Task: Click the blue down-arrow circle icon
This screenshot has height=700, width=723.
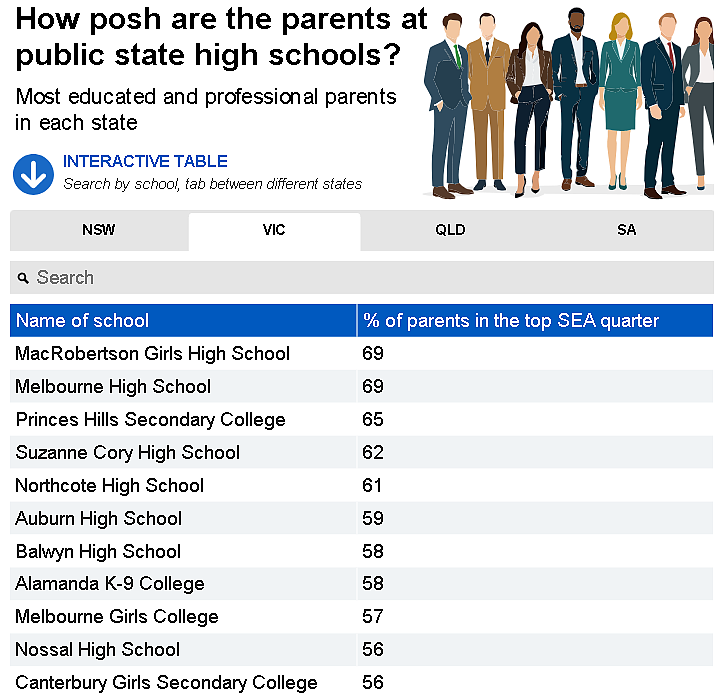Action: [x=33, y=174]
